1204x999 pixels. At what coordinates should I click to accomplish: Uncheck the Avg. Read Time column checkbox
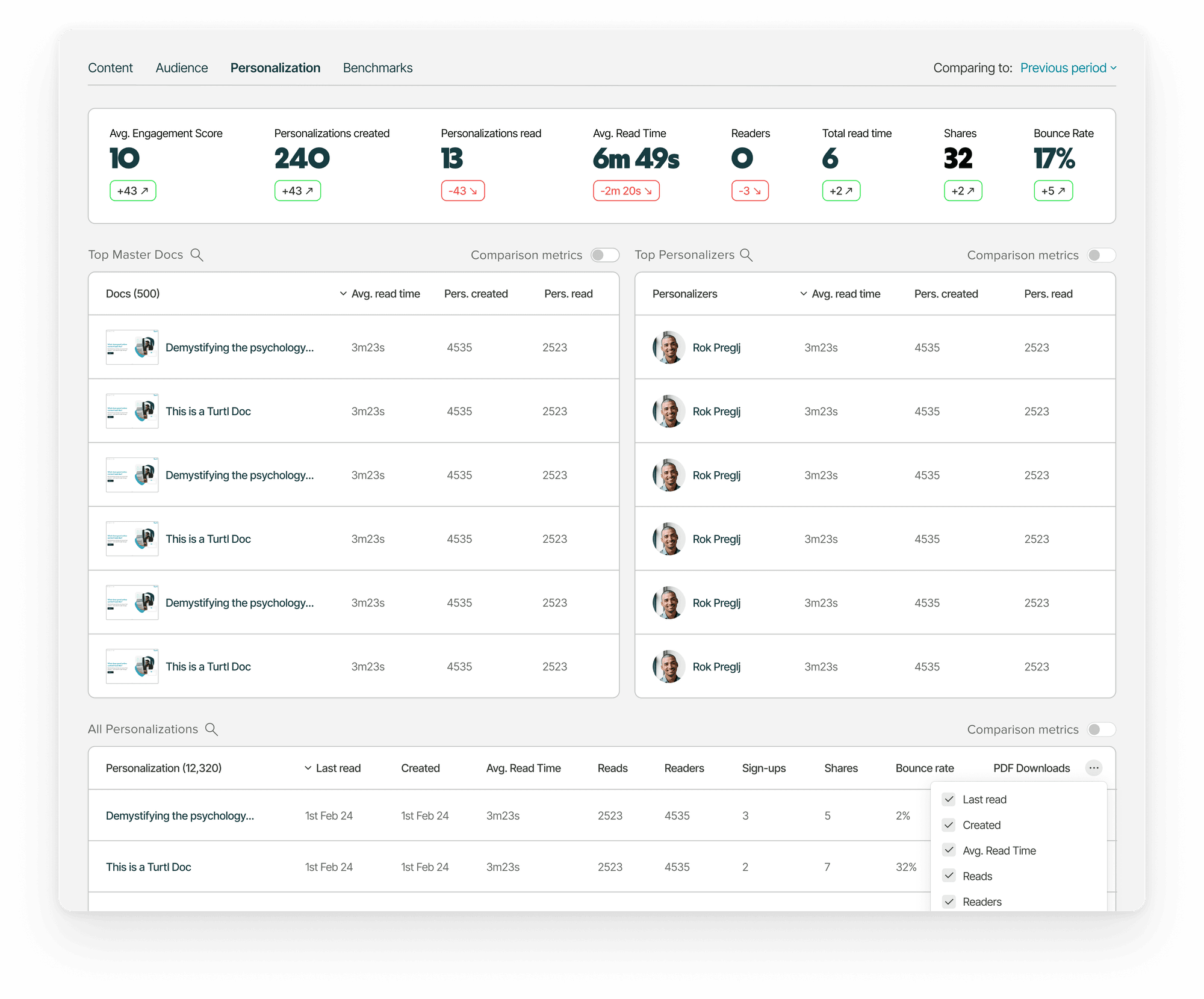(x=949, y=850)
